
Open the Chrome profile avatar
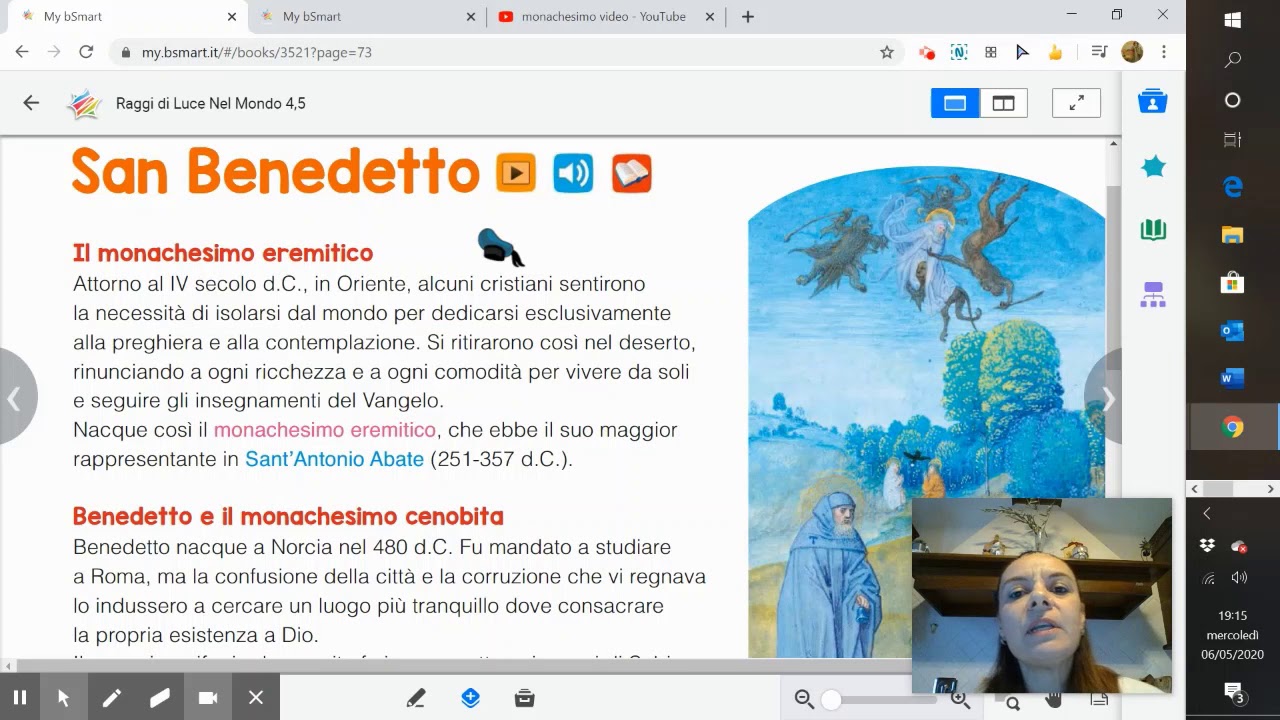click(x=1132, y=52)
